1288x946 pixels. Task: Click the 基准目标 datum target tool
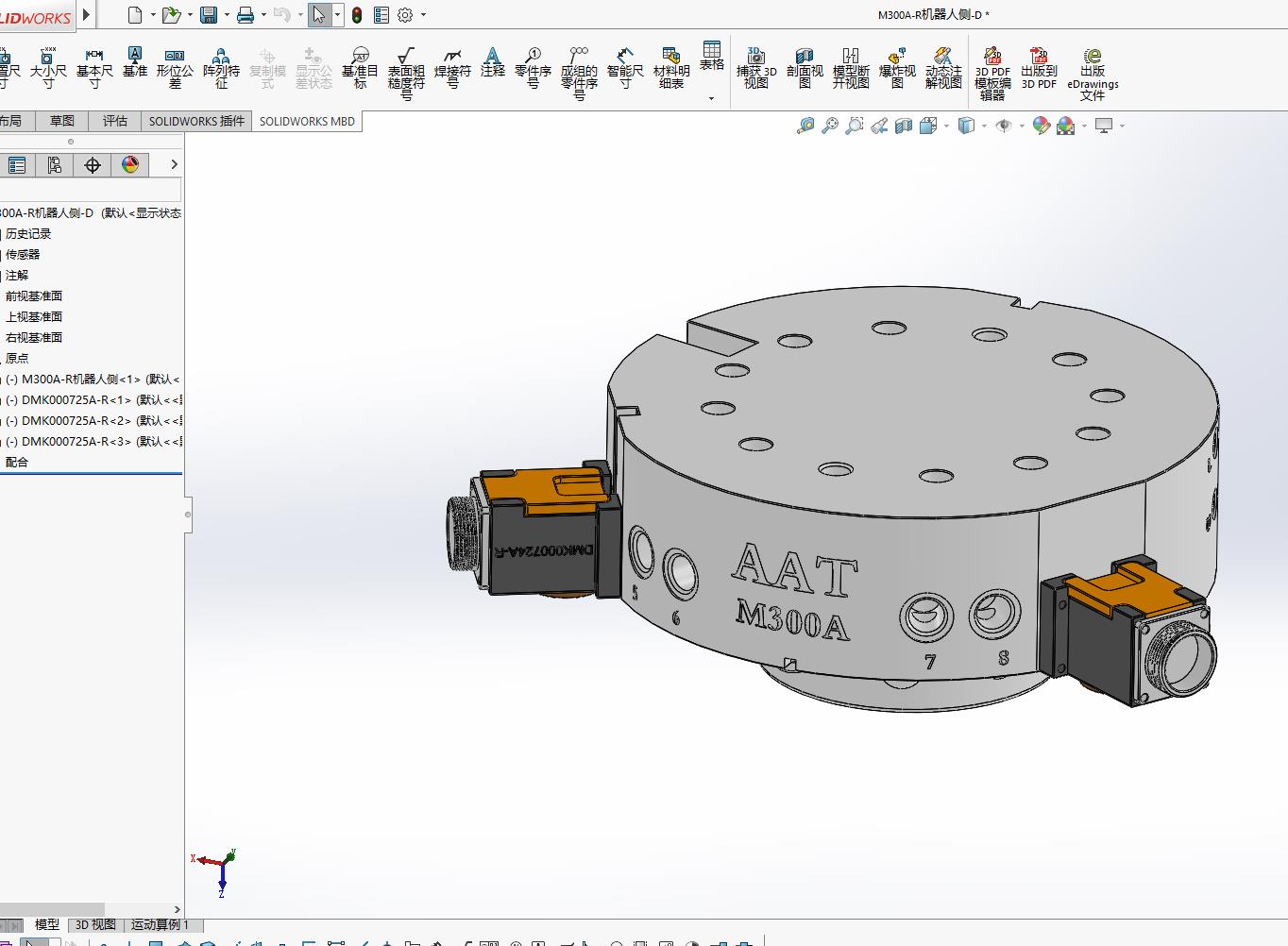pos(360,69)
